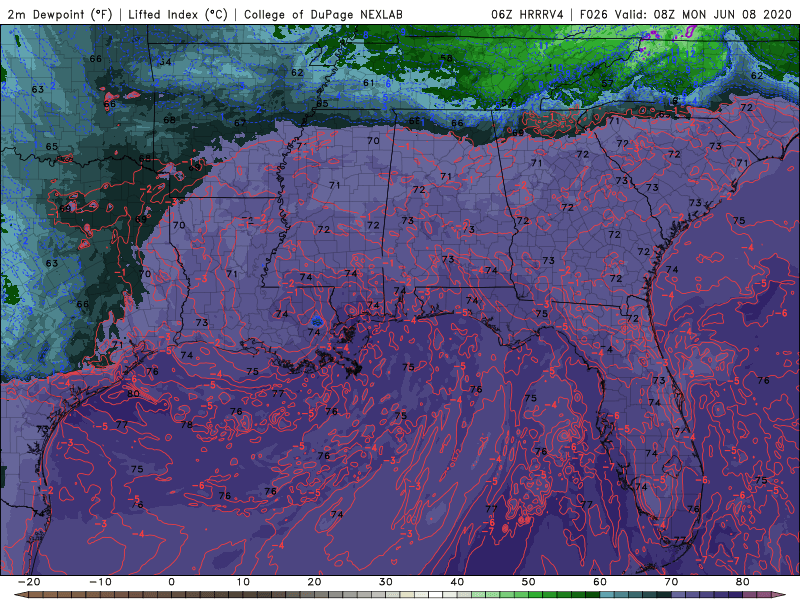
Task: Click the '50' tick label on color scale
Action: point(529,582)
